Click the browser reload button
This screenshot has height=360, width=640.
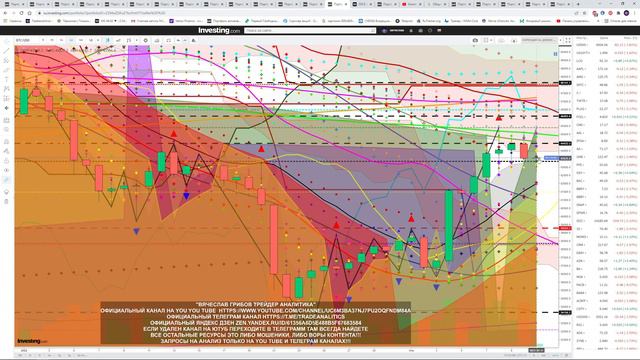[21, 13]
